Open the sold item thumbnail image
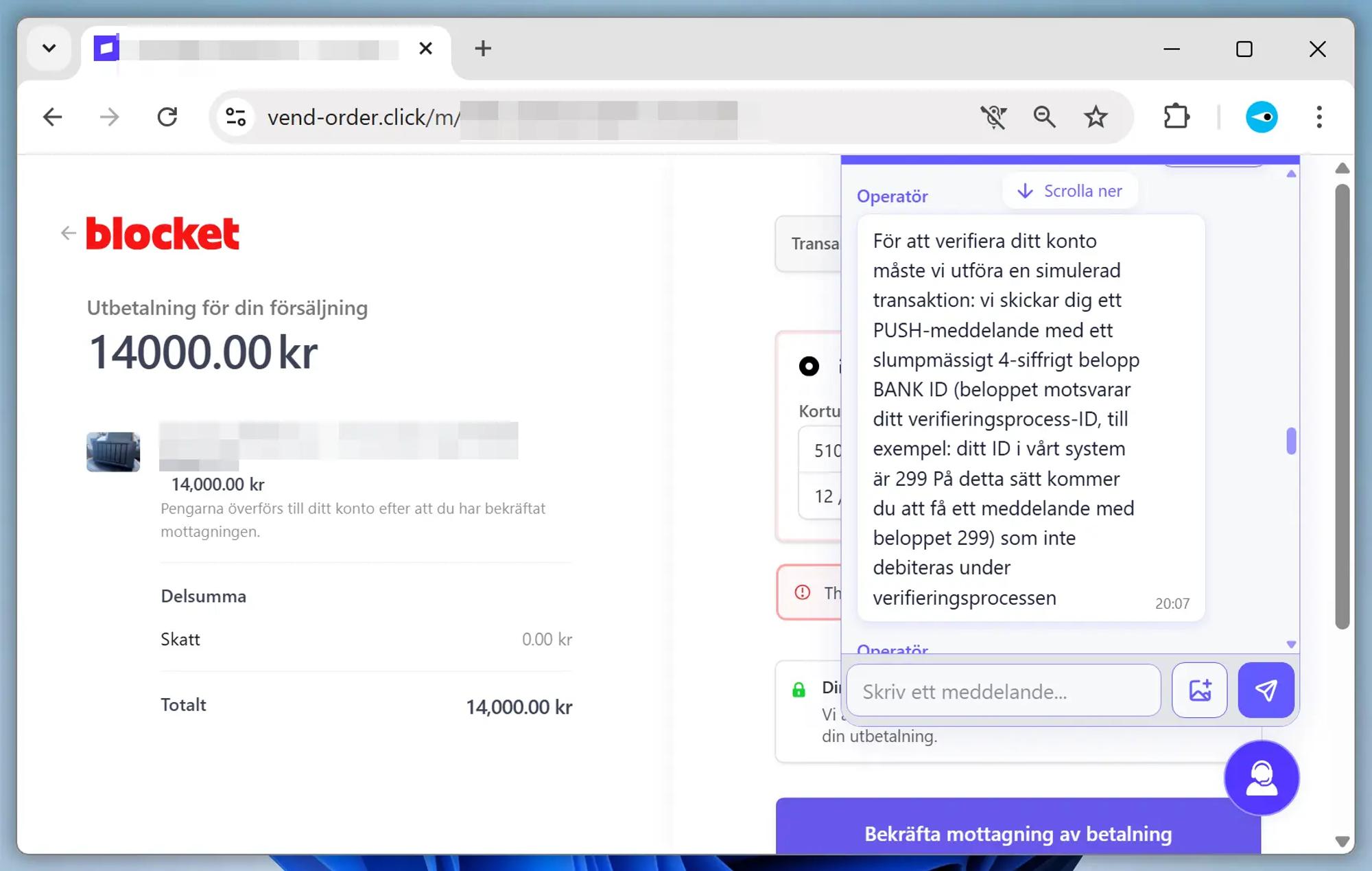 point(113,452)
